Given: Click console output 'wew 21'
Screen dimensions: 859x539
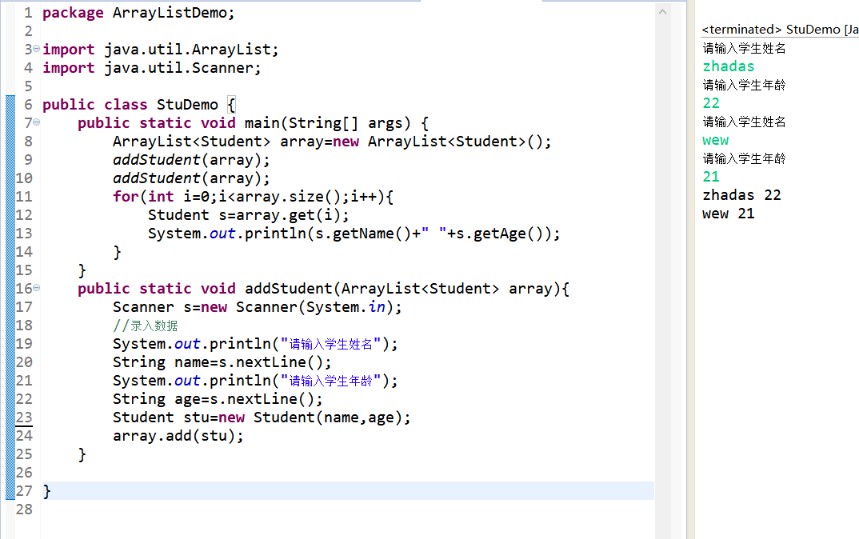Looking at the screenshot, I should click(x=729, y=213).
